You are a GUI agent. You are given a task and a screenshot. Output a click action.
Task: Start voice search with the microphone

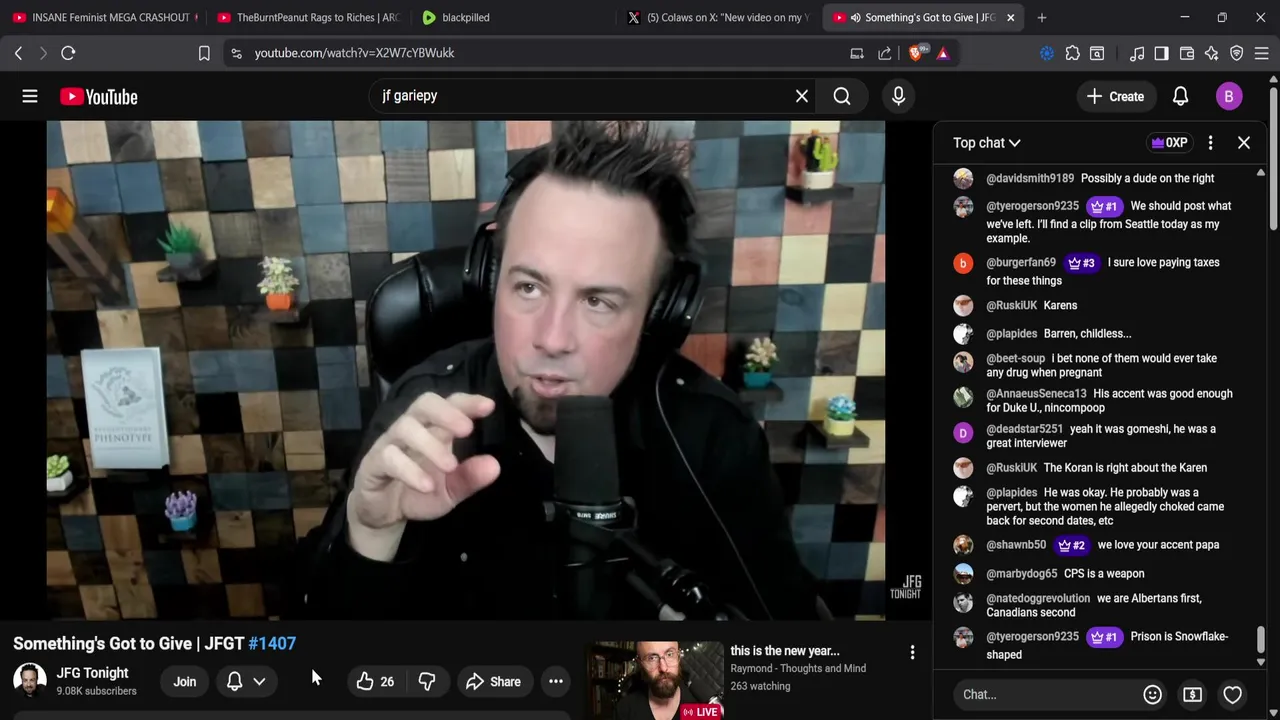coord(898,96)
